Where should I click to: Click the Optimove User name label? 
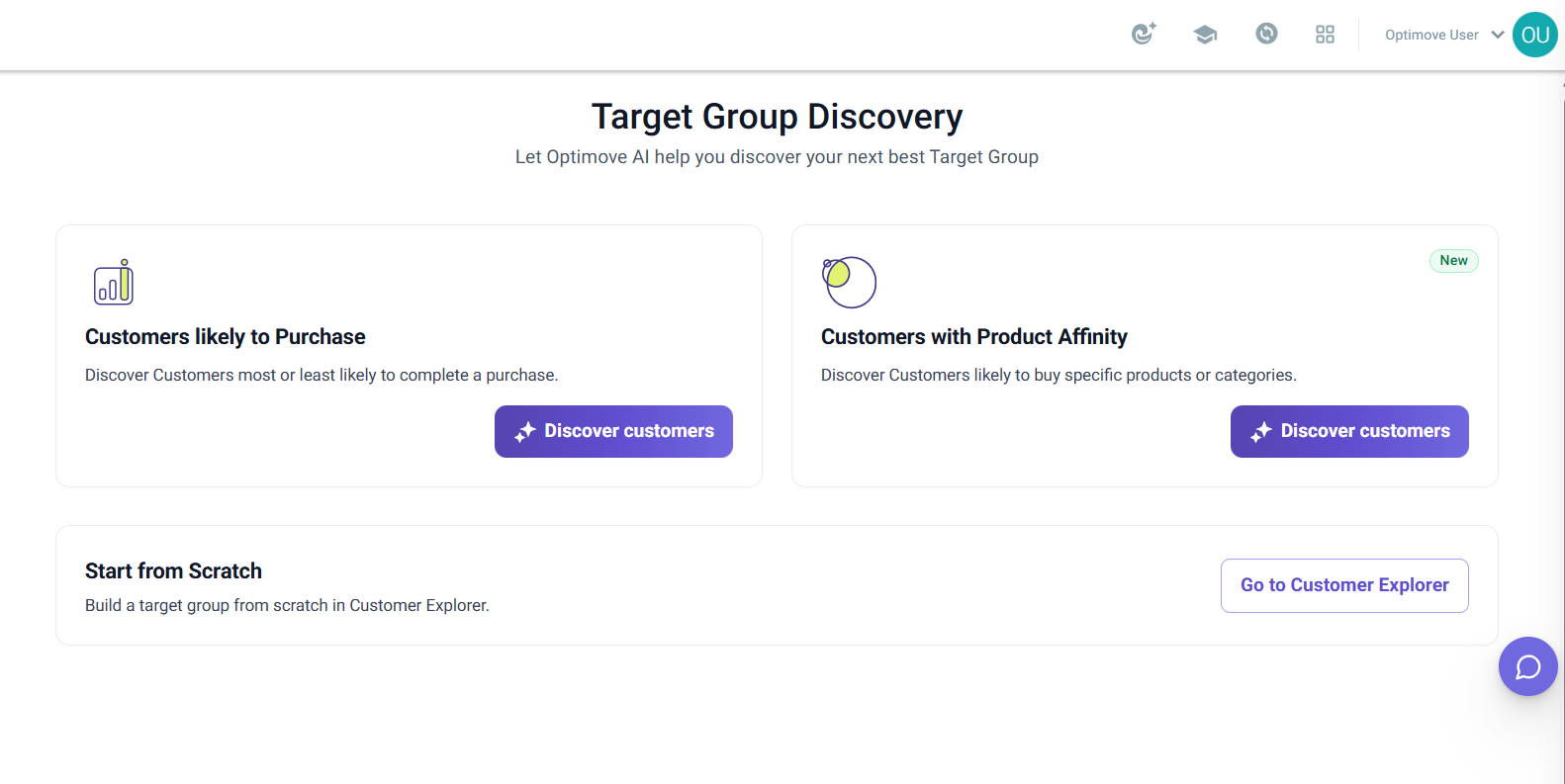[x=1431, y=35]
